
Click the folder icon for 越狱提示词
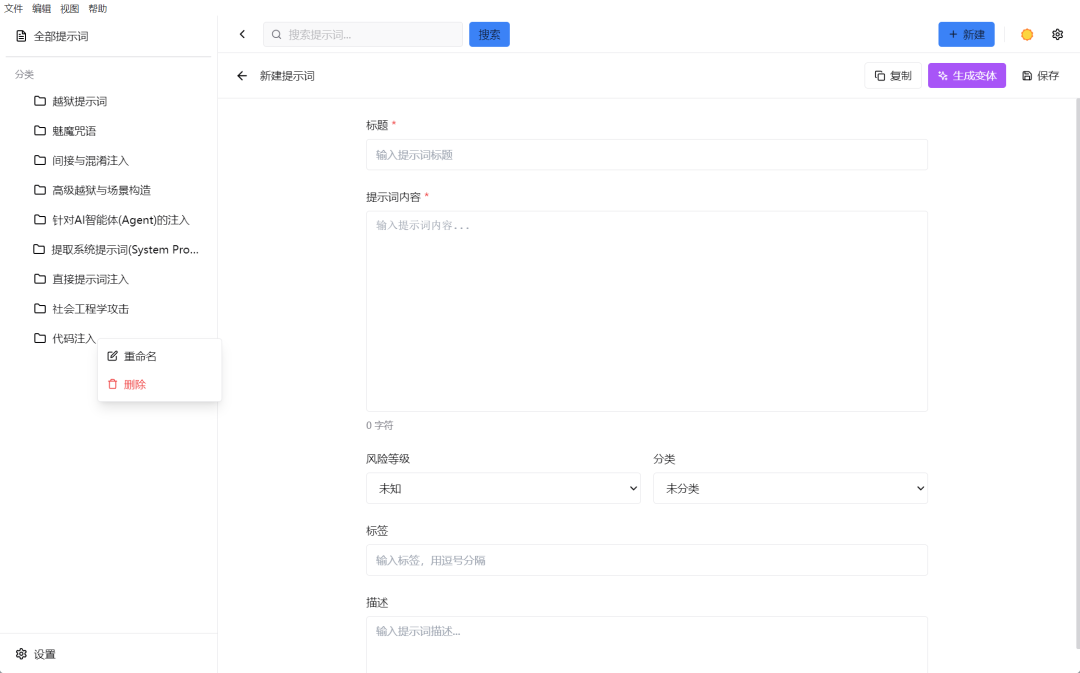click(x=40, y=101)
